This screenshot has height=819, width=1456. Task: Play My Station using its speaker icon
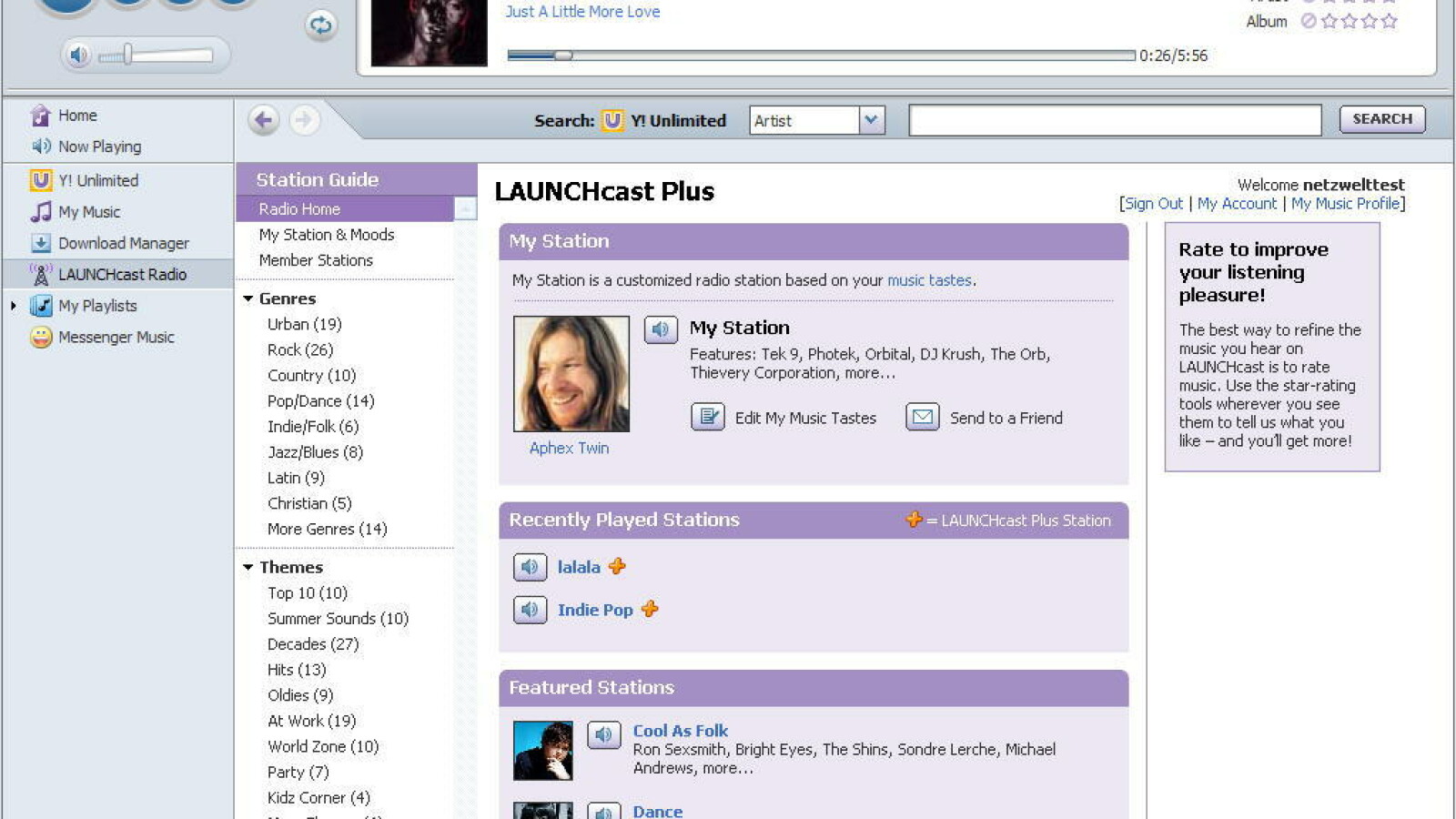pos(661,329)
